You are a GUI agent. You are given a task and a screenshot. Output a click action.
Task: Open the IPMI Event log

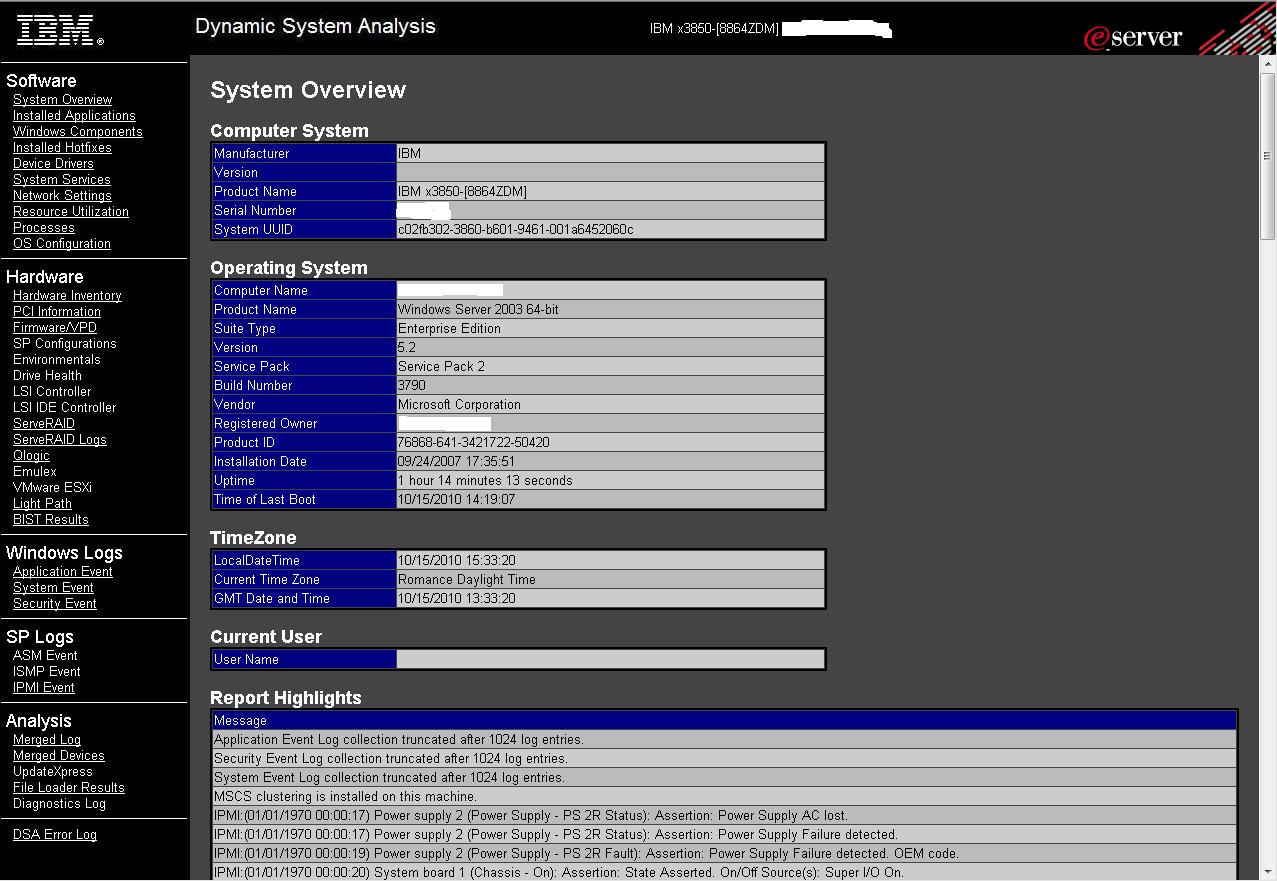pos(43,687)
